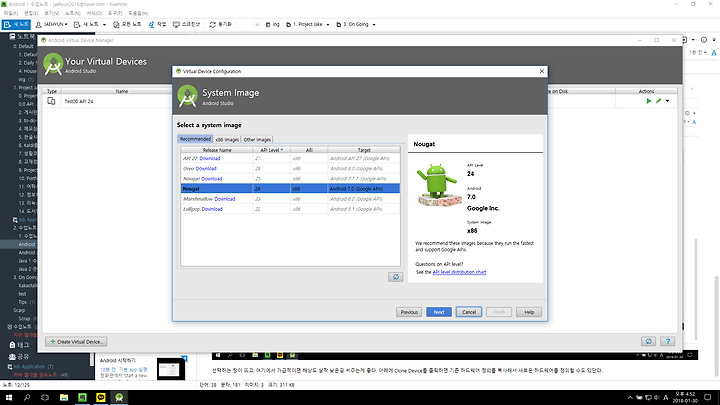Switch to Recommended tab
This screenshot has height=405, width=720.
coord(195,139)
